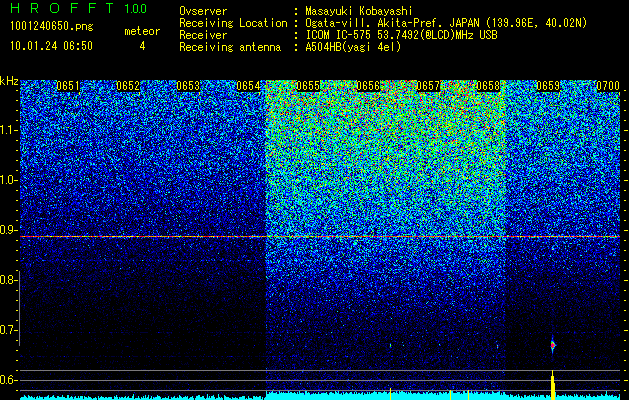This screenshot has width=629, height=400.
Task: Click the kHz axis unit label
Action: [x=9, y=81]
